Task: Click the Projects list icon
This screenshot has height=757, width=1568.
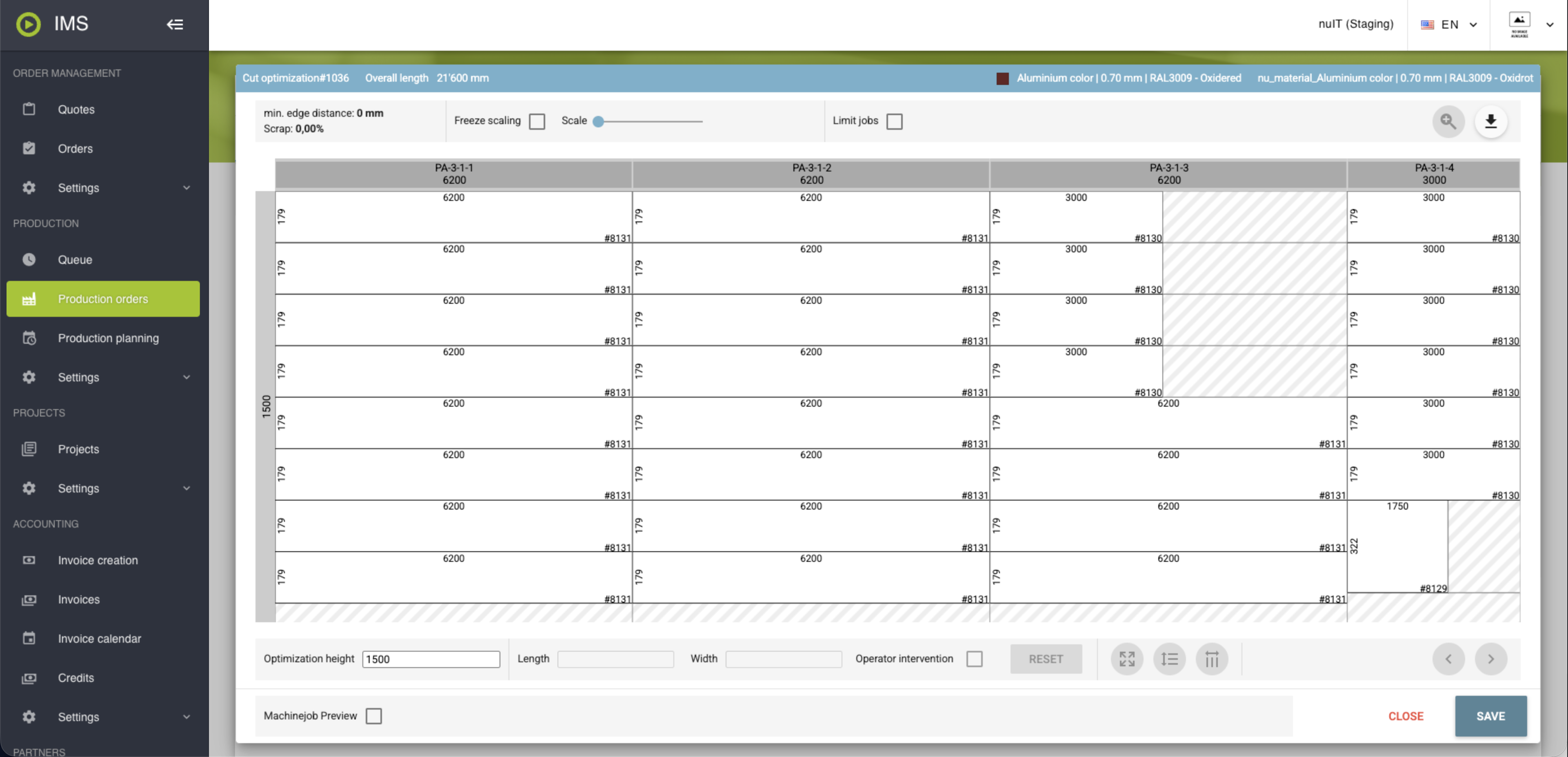Action: [29, 449]
